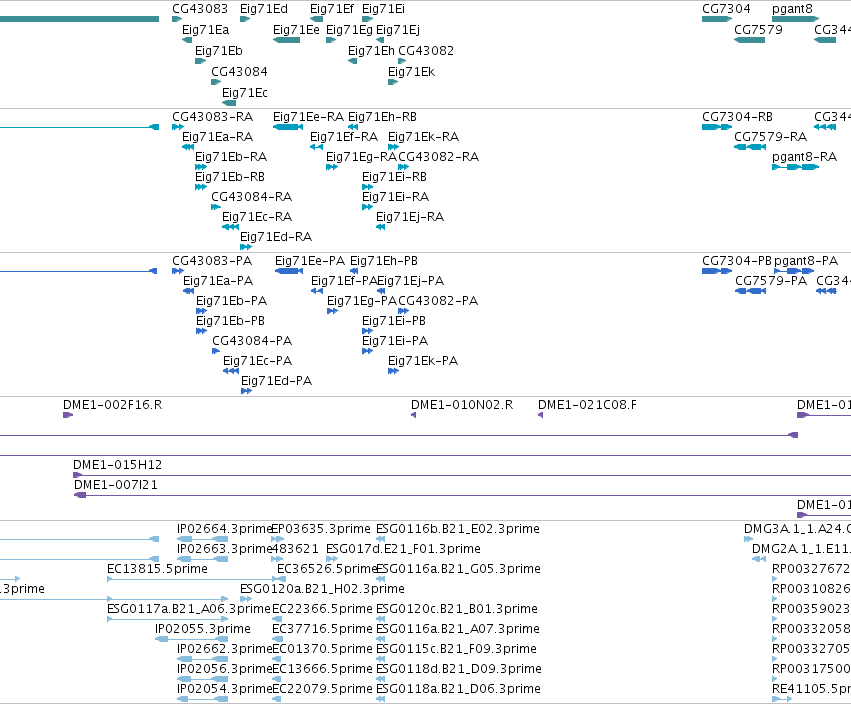
Task: Click the Eig71Ee gene label
Action: coord(296,30)
